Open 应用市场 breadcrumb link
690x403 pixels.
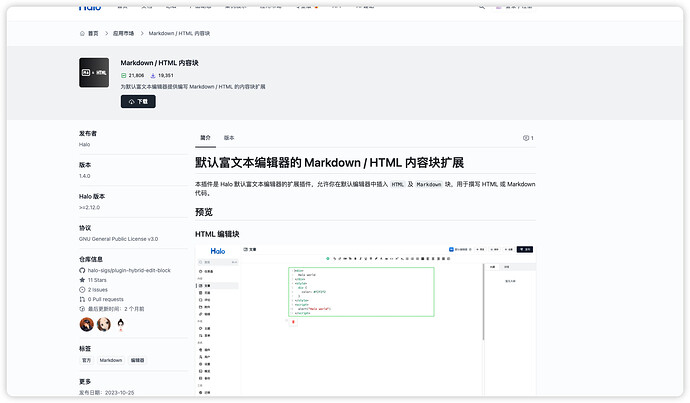123,33
